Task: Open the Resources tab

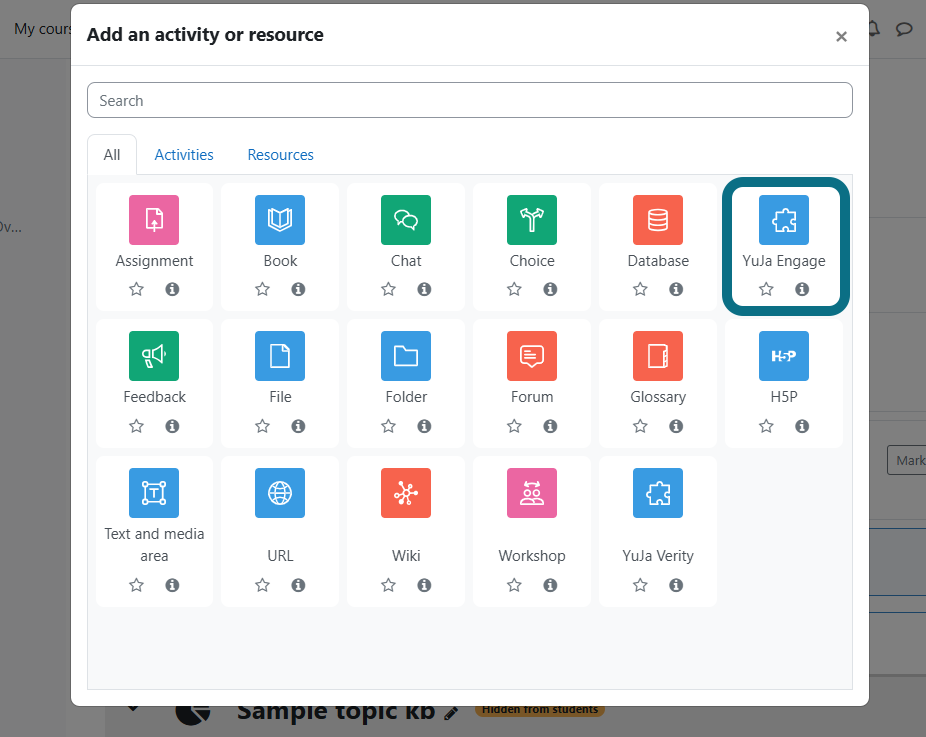Action: click(x=281, y=155)
